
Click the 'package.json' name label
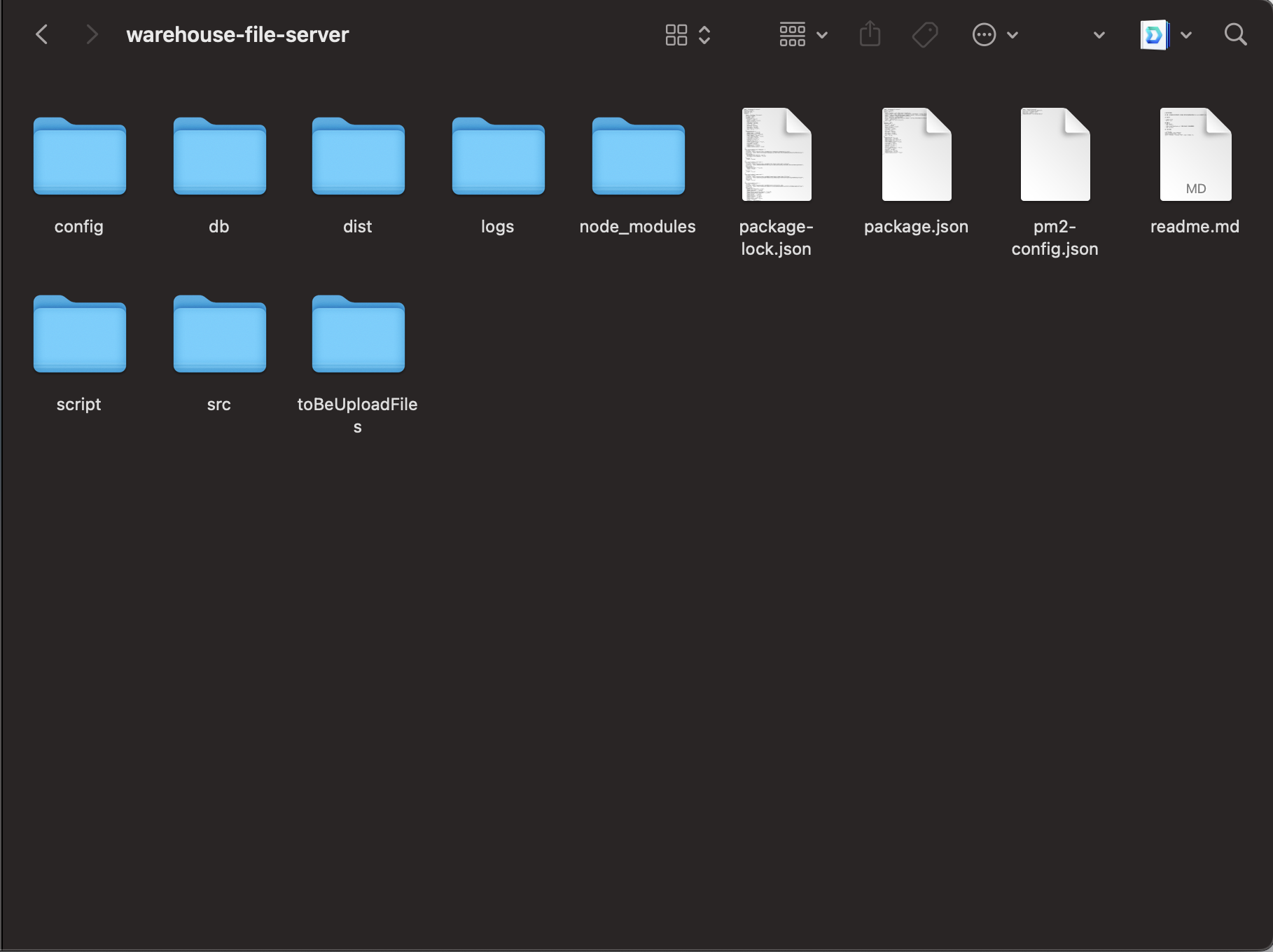[917, 227]
